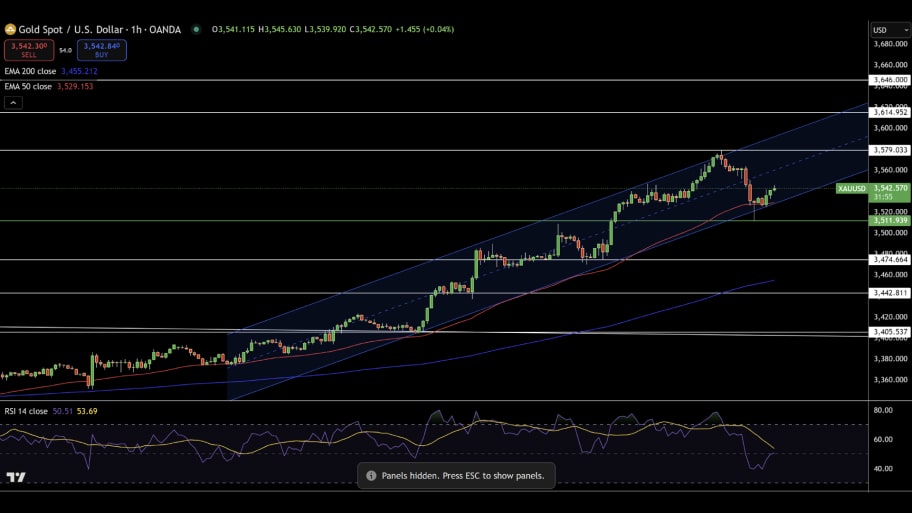Click the green 3,511.939 support level label
The height and width of the screenshot is (513, 912).
(x=889, y=220)
